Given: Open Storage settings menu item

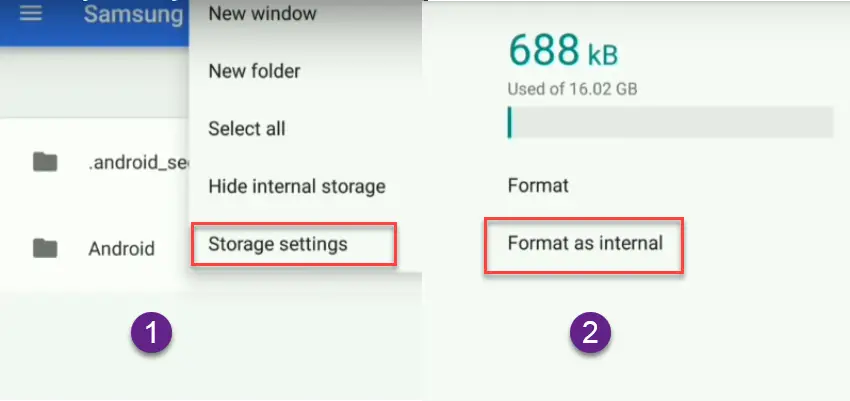Looking at the screenshot, I should tap(294, 244).
